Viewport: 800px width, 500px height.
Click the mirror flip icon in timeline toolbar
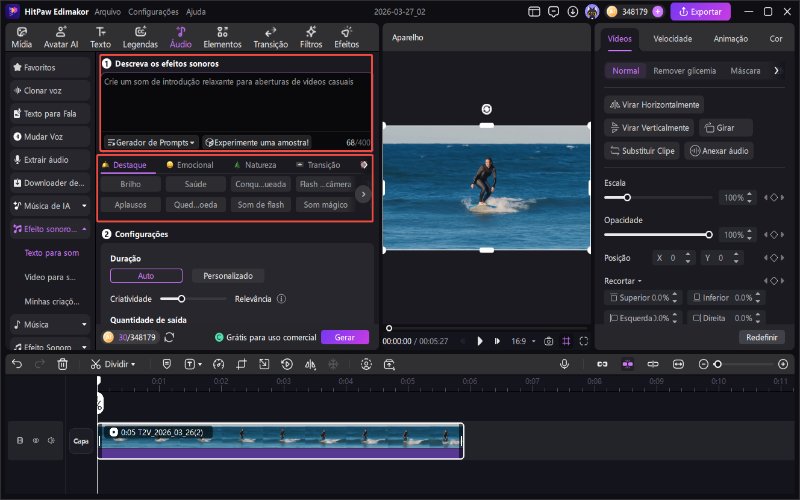pos(310,364)
